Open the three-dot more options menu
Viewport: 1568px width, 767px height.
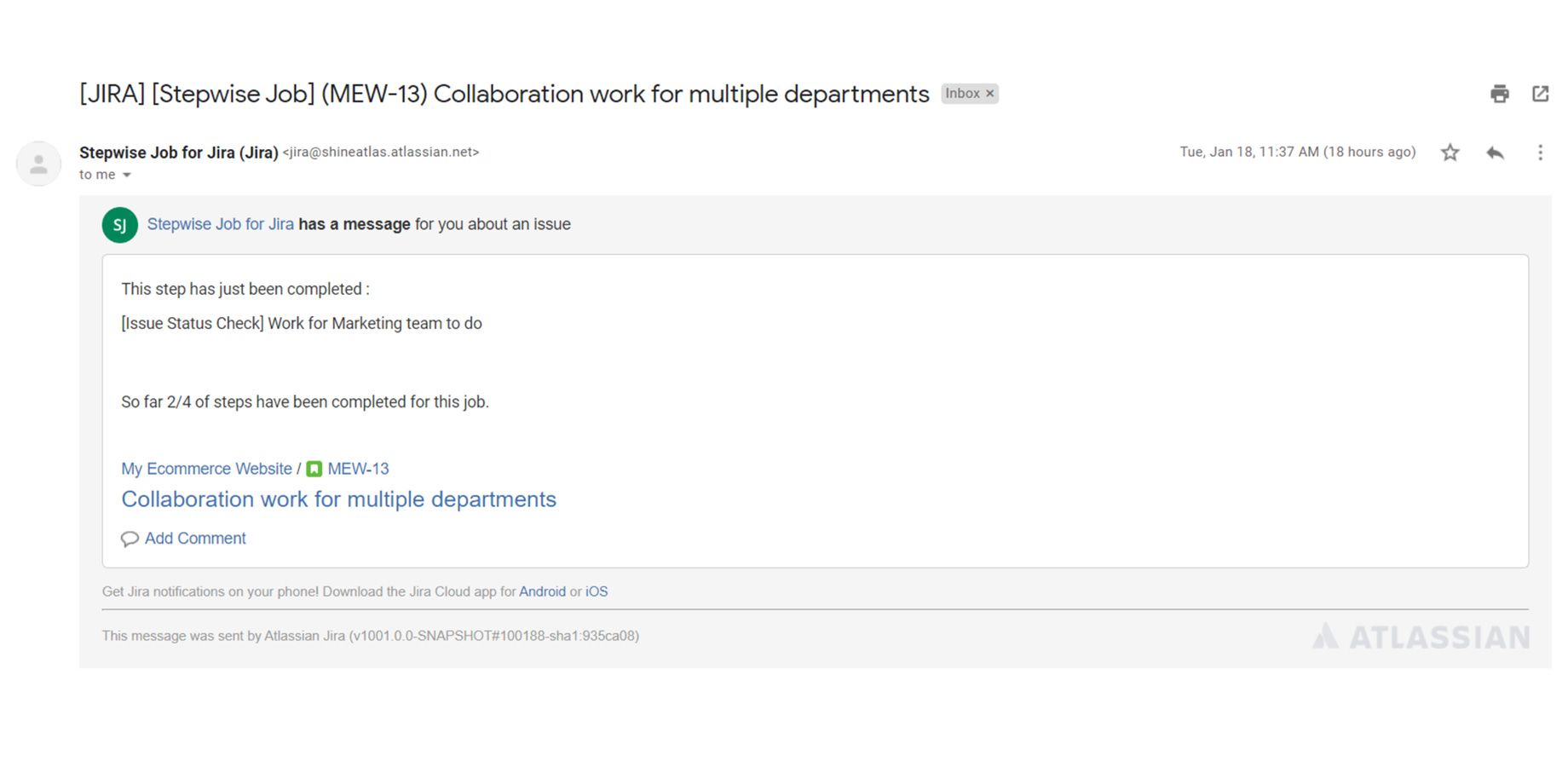tap(1540, 153)
